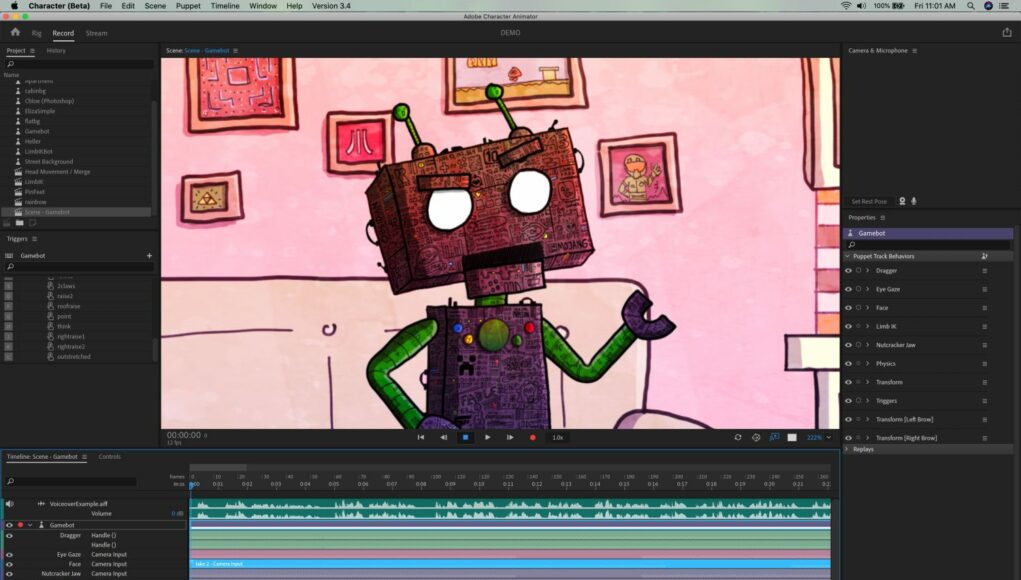The image size is (1021, 580).
Task: Expand the Face behavior parameters
Action: [x=867, y=308]
